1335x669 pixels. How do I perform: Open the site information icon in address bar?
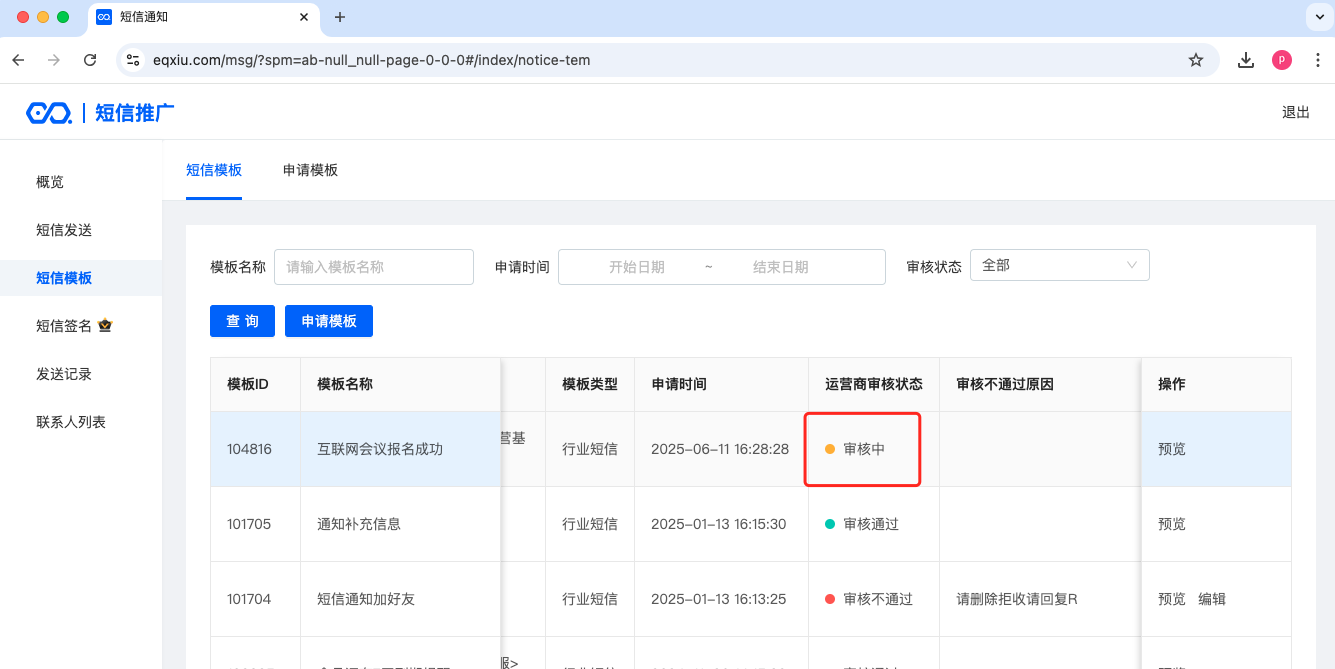coord(133,60)
